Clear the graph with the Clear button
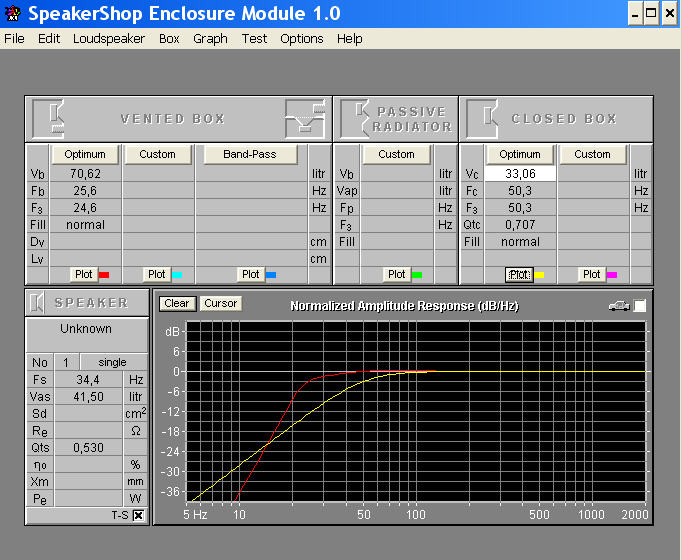The width and height of the screenshot is (682, 560). click(x=177, y=303)
